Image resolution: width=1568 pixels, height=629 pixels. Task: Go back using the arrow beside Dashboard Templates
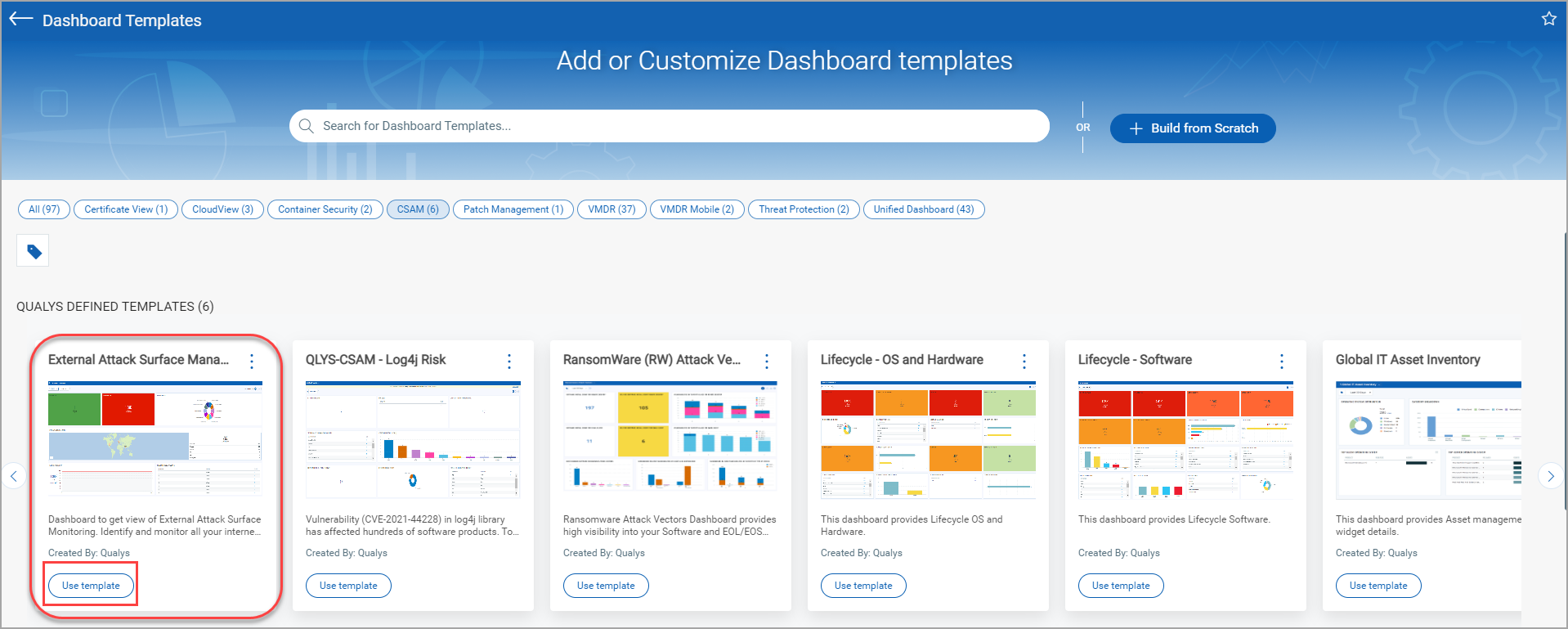pos(20,19)
